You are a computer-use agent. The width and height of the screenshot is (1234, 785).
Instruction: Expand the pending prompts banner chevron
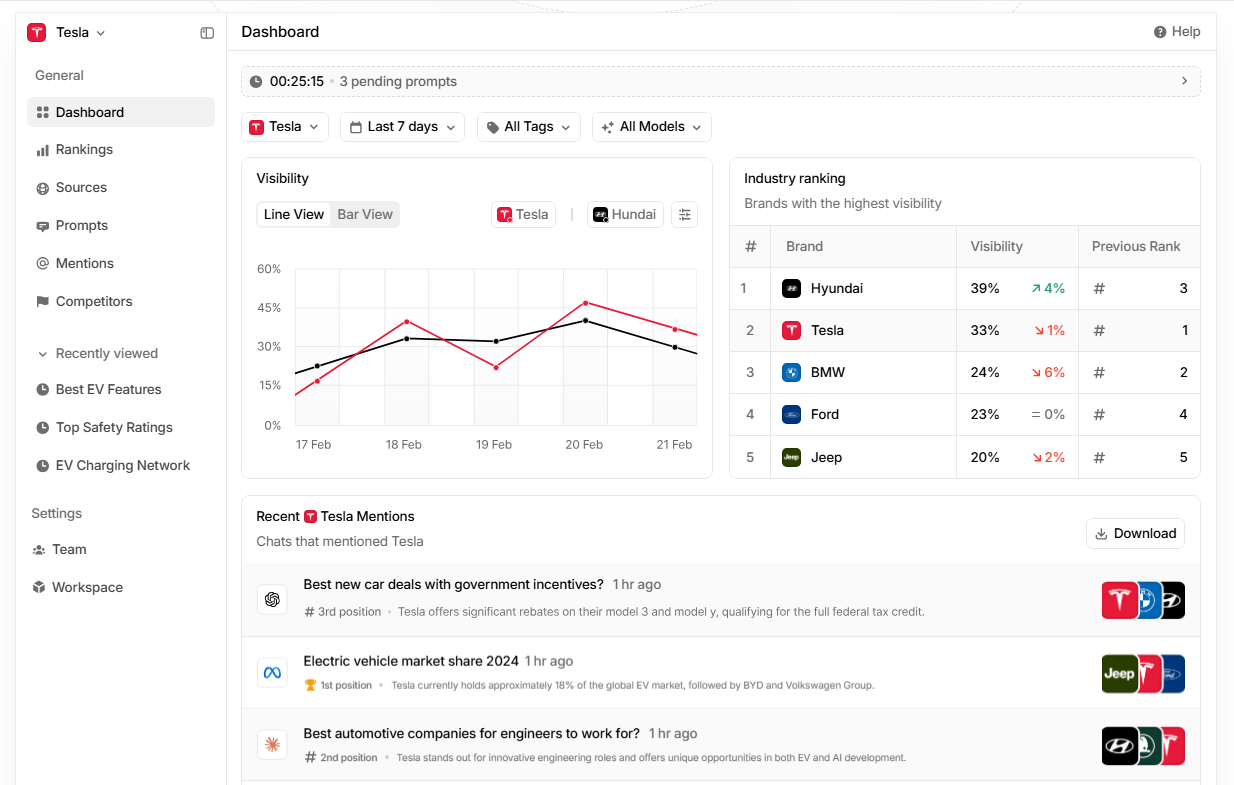click(1185, 81)
